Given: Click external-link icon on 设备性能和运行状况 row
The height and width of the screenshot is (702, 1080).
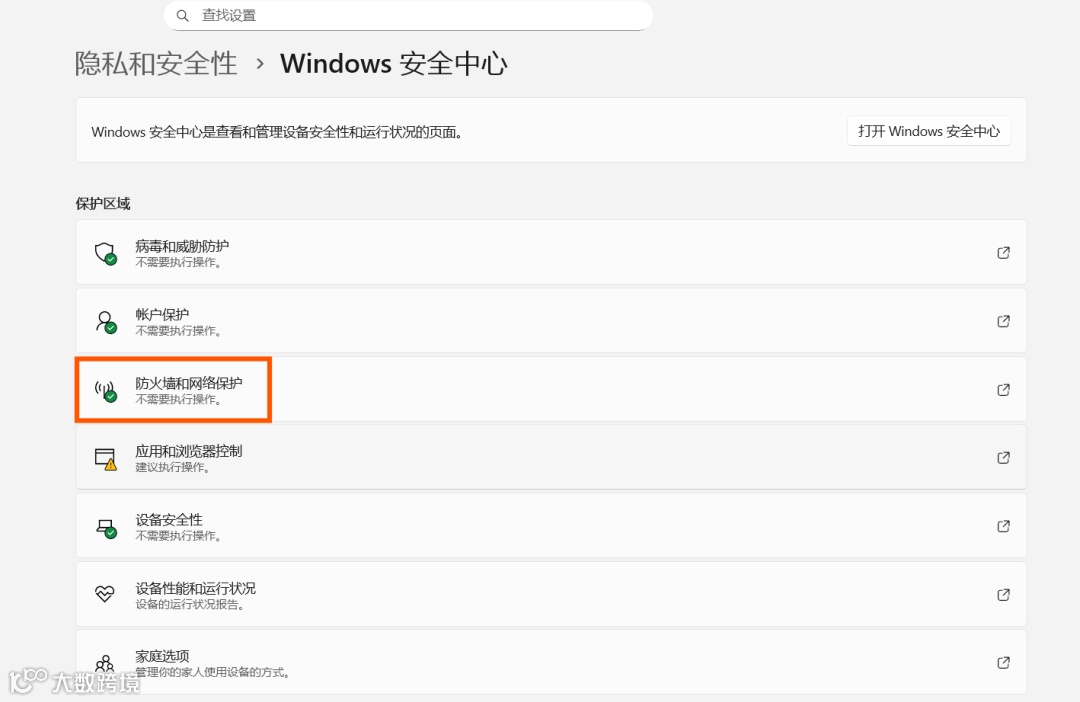Looking at the screenshot, I should (x=1004, y=595).
